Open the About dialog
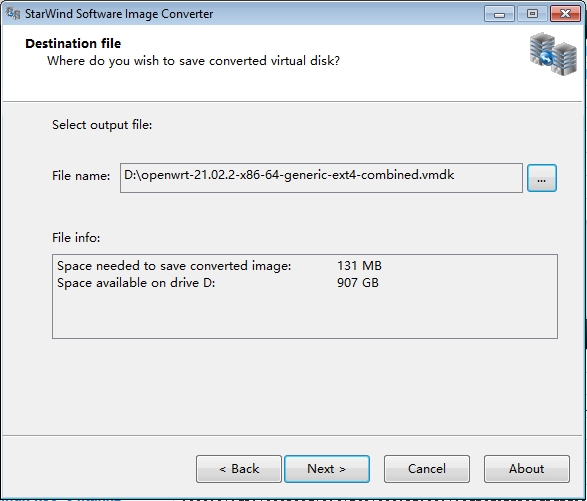The height and width of the screenshot is (501, 587). click(527, 469)
